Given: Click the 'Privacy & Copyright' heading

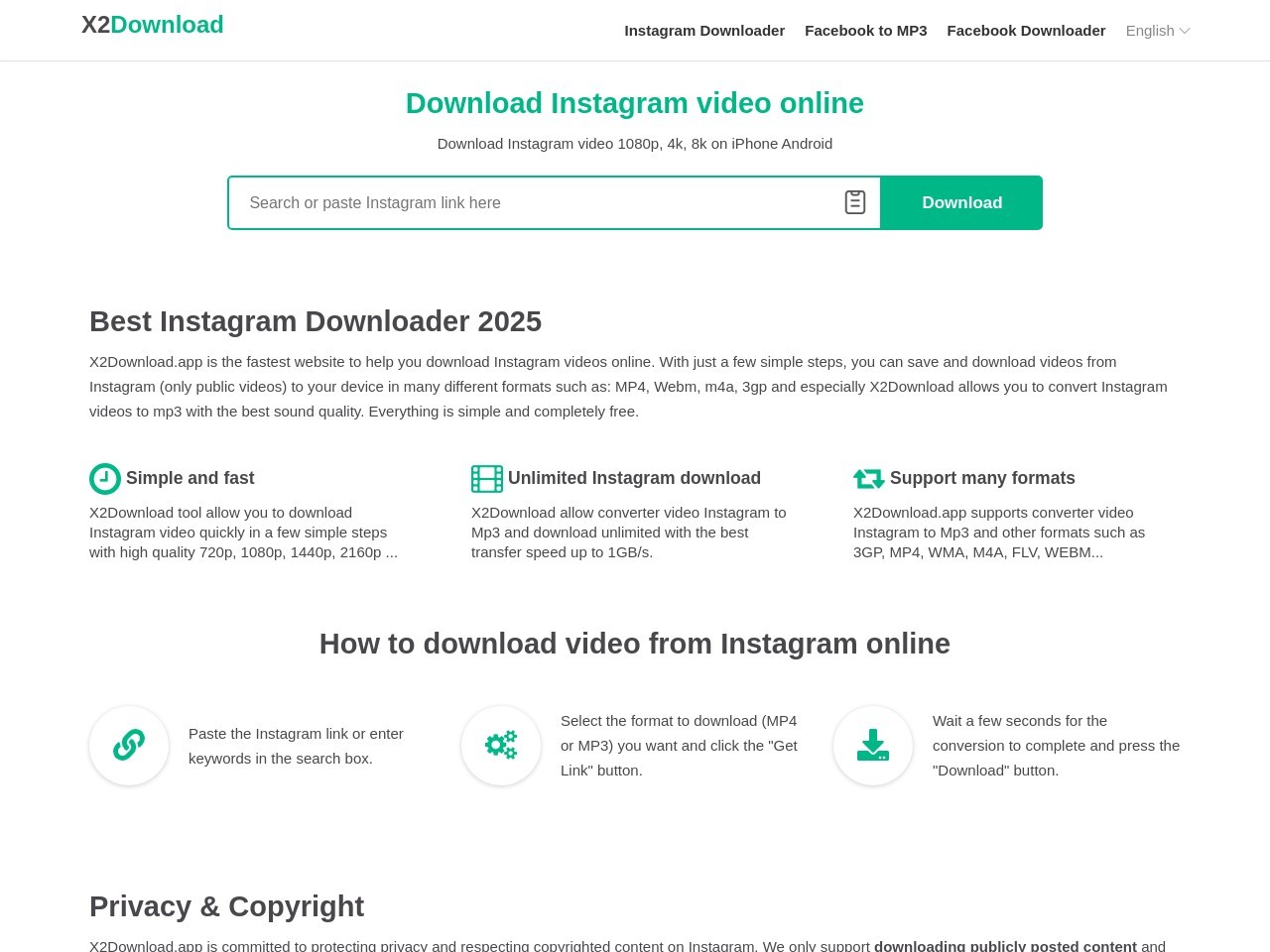Looking at the screenshot, I should coord(226,906).
